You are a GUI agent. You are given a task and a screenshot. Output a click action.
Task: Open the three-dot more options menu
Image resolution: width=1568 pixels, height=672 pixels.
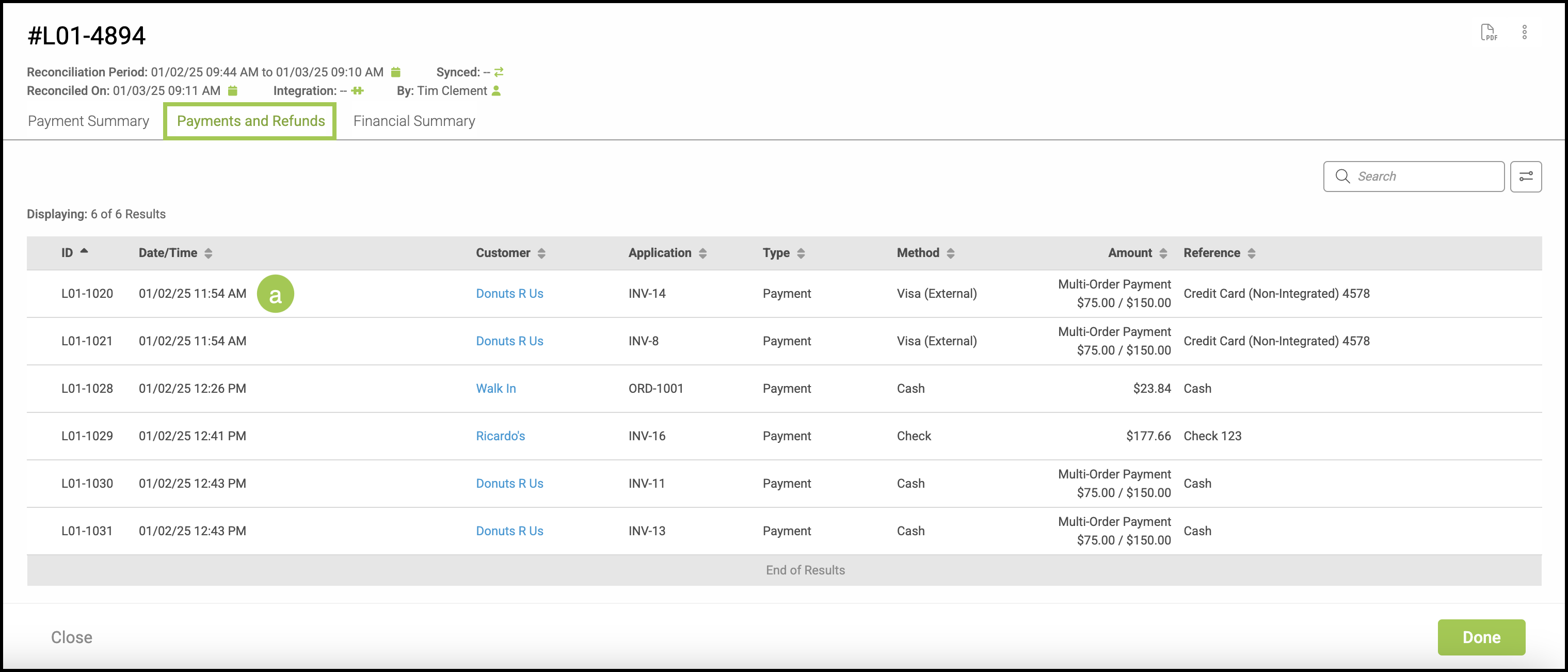pyautogui.click(x=1524, y=33)
